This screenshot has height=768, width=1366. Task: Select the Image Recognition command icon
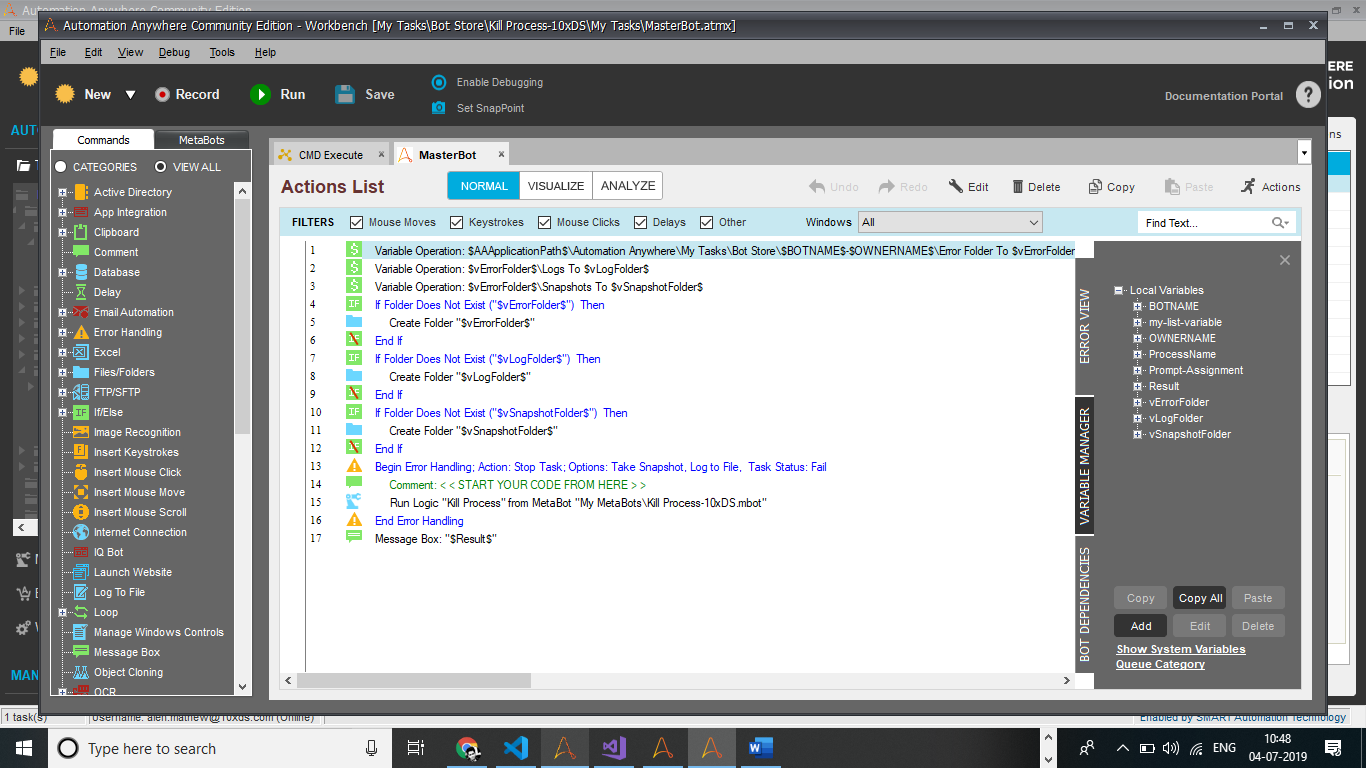(x=81, y=432)
